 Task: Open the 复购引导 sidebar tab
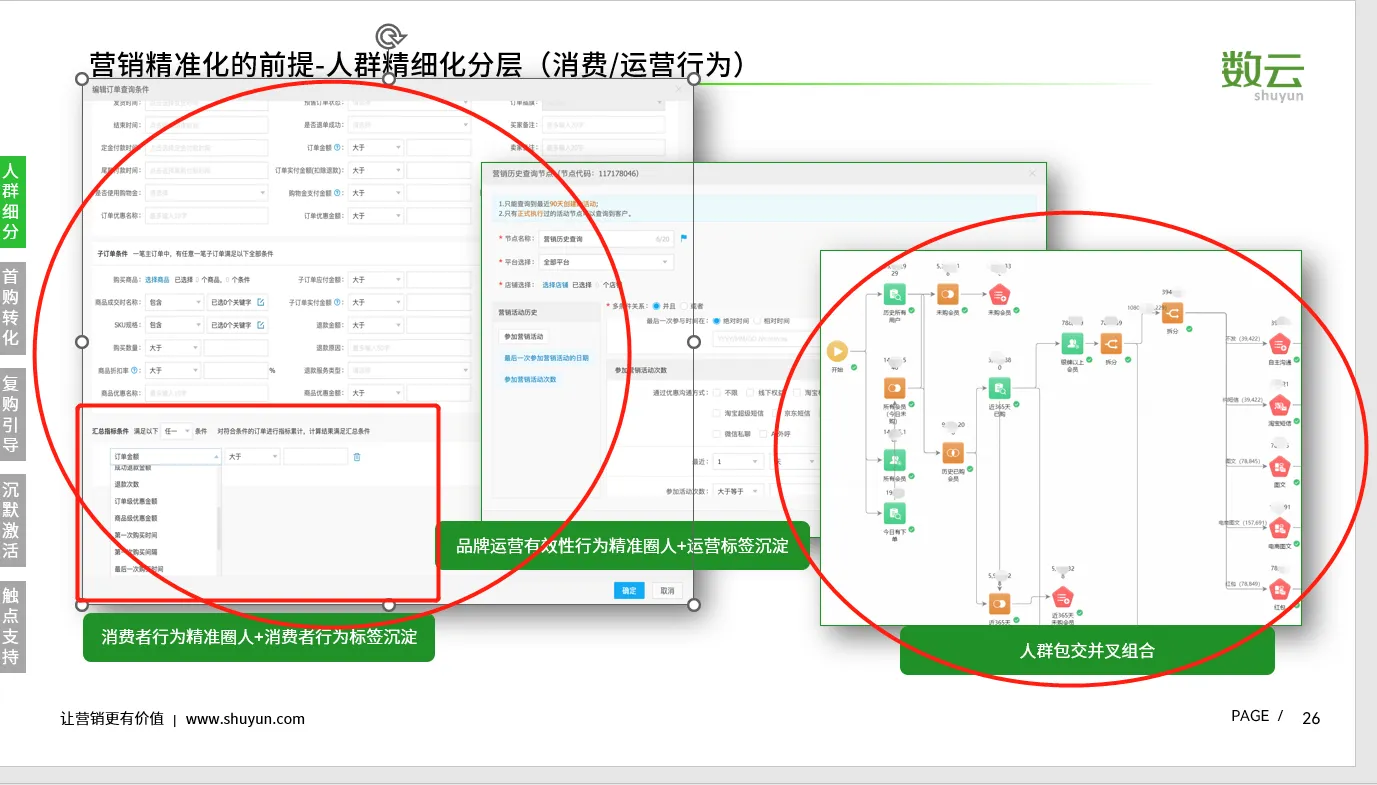tap(11, 414)
